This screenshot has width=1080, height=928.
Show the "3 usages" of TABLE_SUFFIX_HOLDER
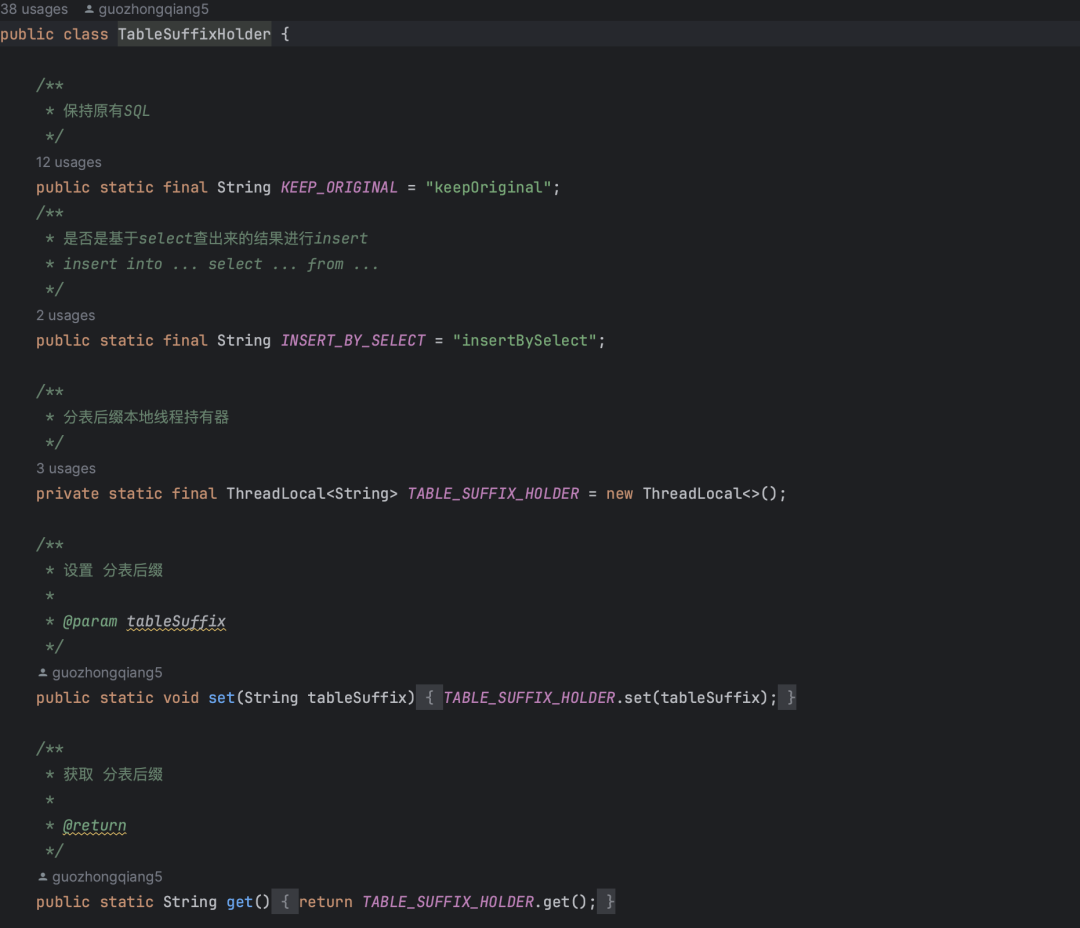pyautogui.click(x=66, y=468)
